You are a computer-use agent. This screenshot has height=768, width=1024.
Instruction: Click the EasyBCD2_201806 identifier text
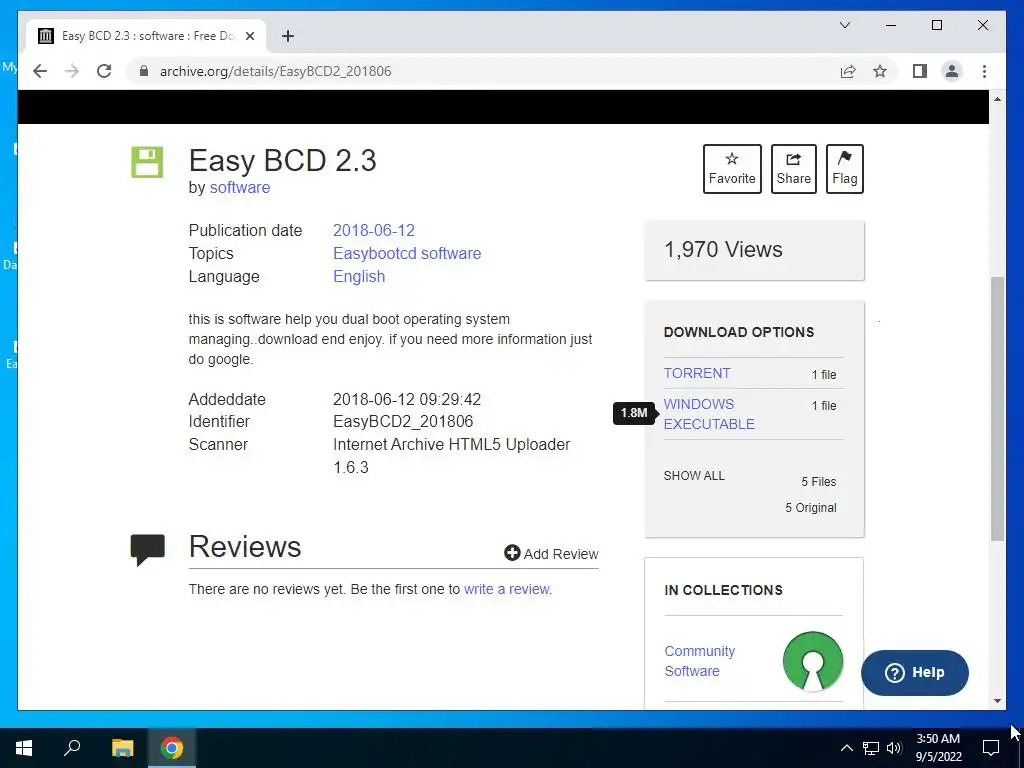[x=403, y=421]
